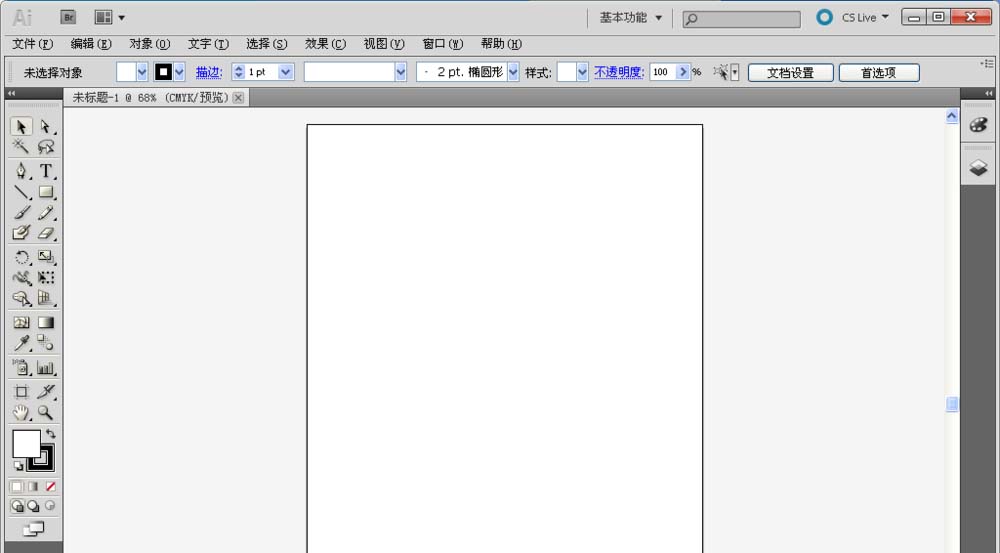
Task: Change Screen Mode button
Action: point(34,529)
